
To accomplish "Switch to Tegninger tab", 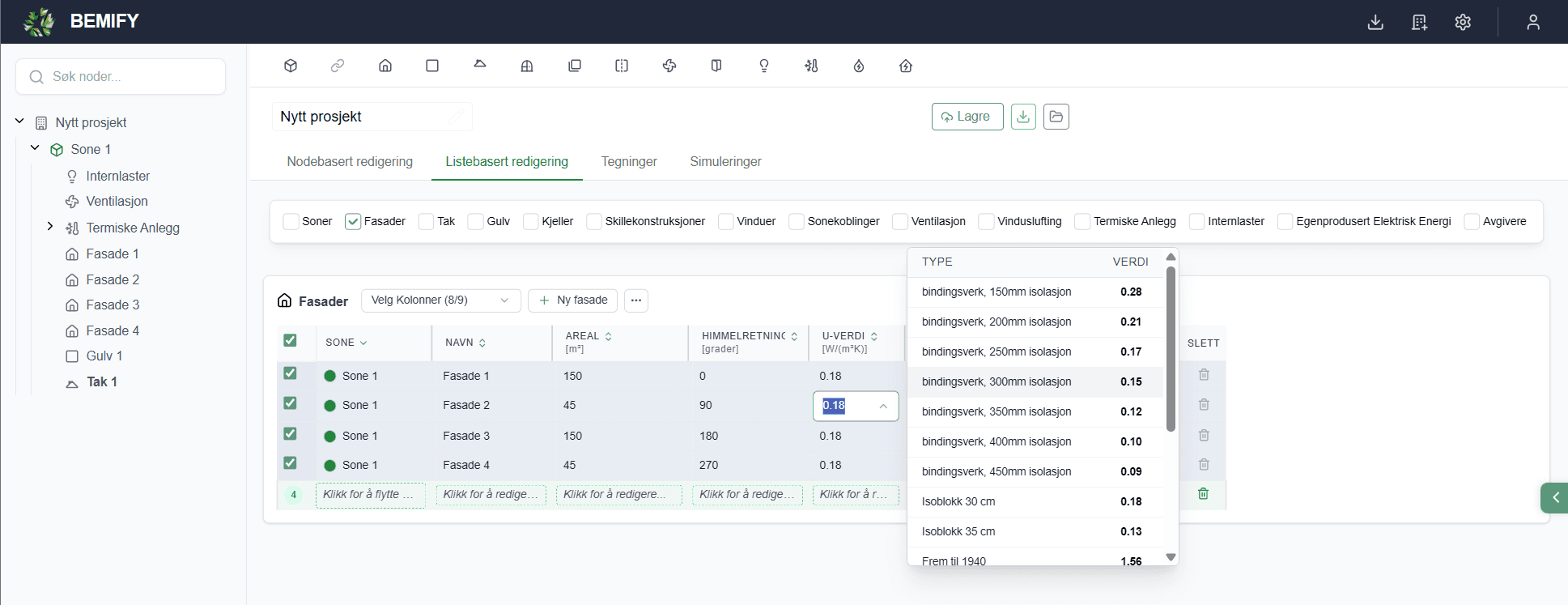I will [629, 161].
